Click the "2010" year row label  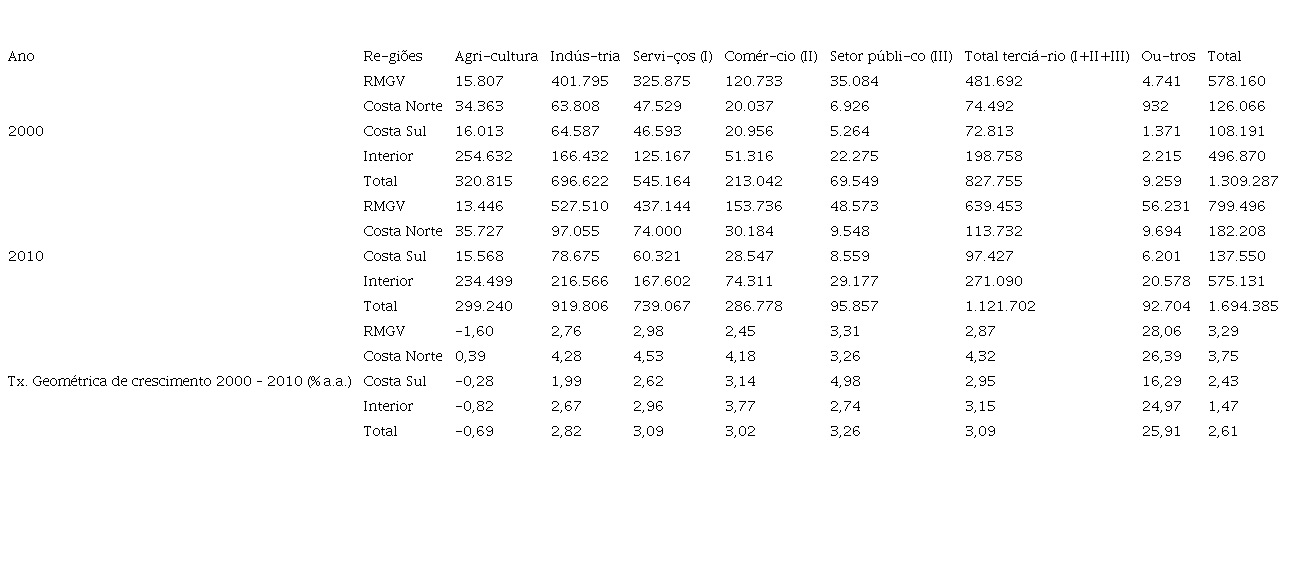[26, 256]
